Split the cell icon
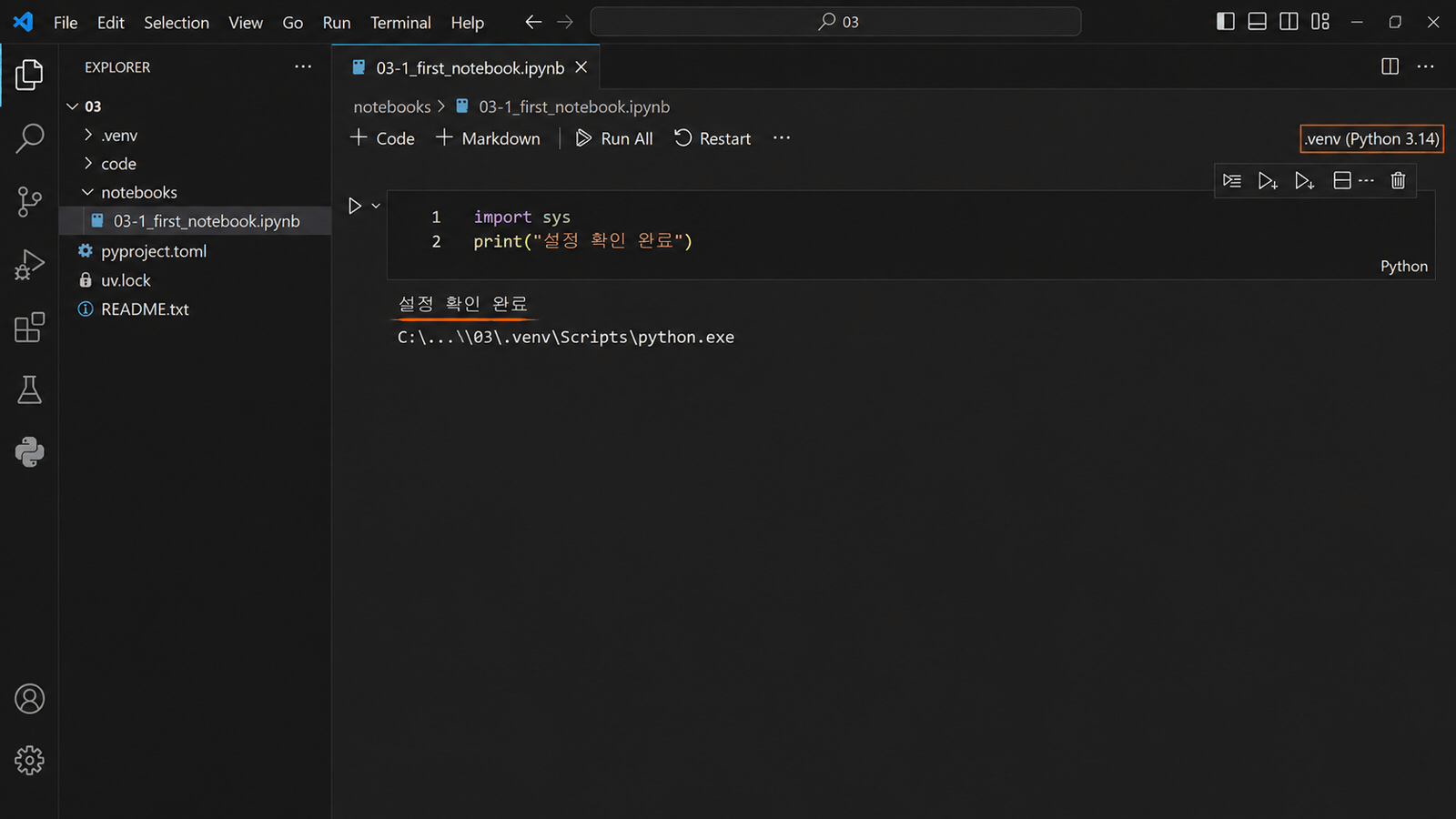Viewport: 1456px width, 819px height. point(1341,181)
